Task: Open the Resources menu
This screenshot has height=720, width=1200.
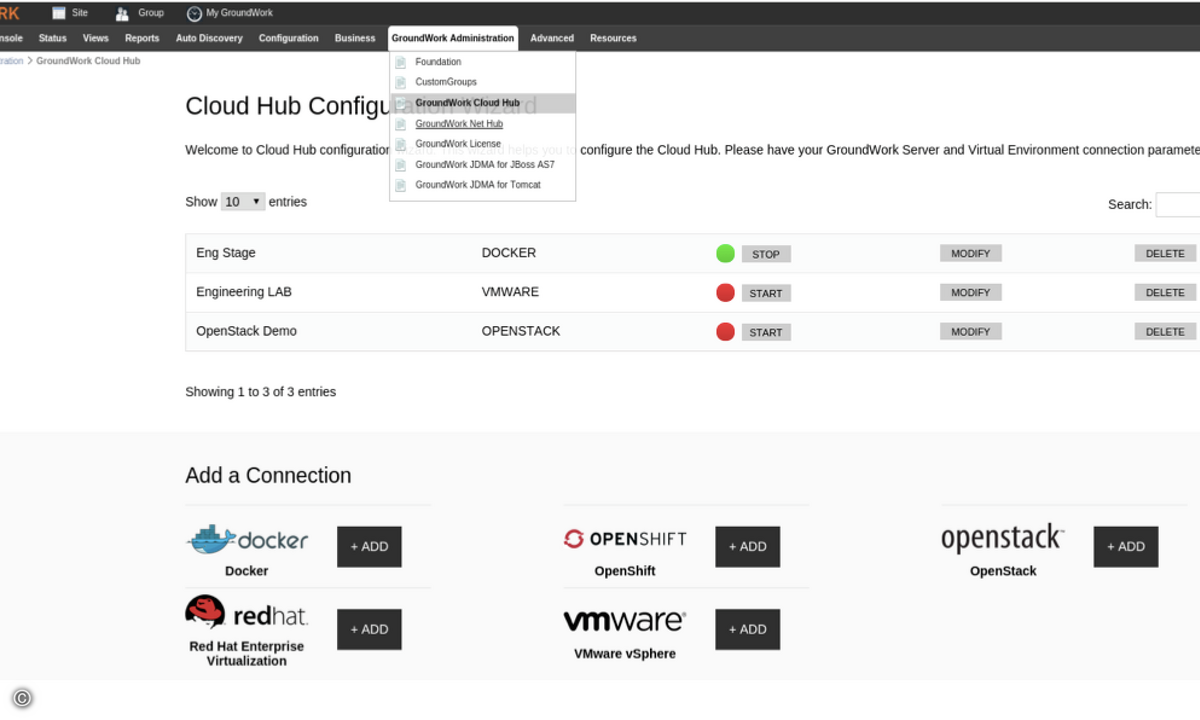Action: [x=613, y=38]
